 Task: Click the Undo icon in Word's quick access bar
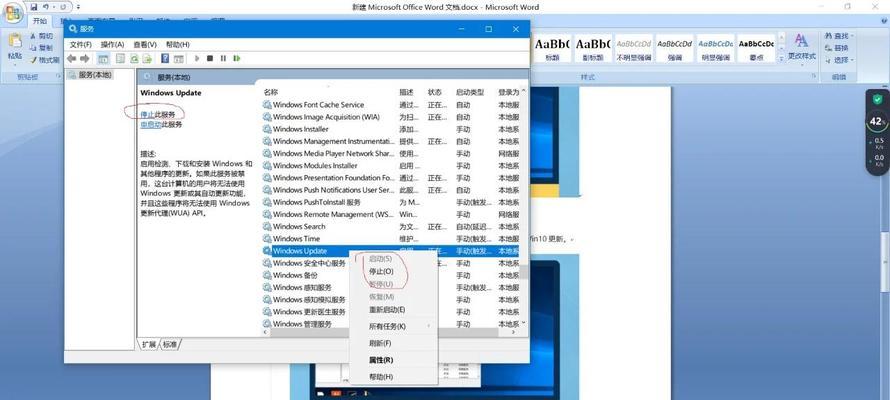(x=47, y=7)
